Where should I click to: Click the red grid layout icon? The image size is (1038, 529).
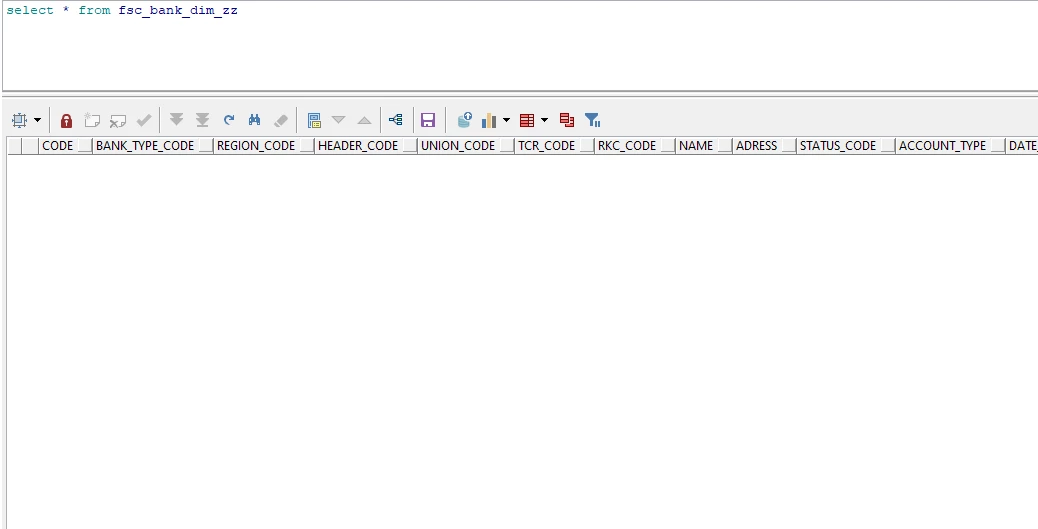(x=527, y=120)
